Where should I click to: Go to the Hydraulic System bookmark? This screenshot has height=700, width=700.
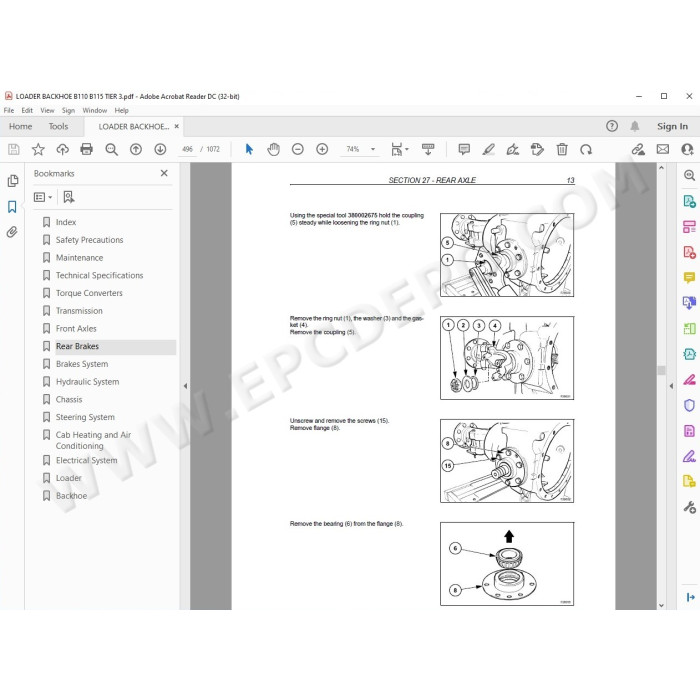tap(88, 382)
